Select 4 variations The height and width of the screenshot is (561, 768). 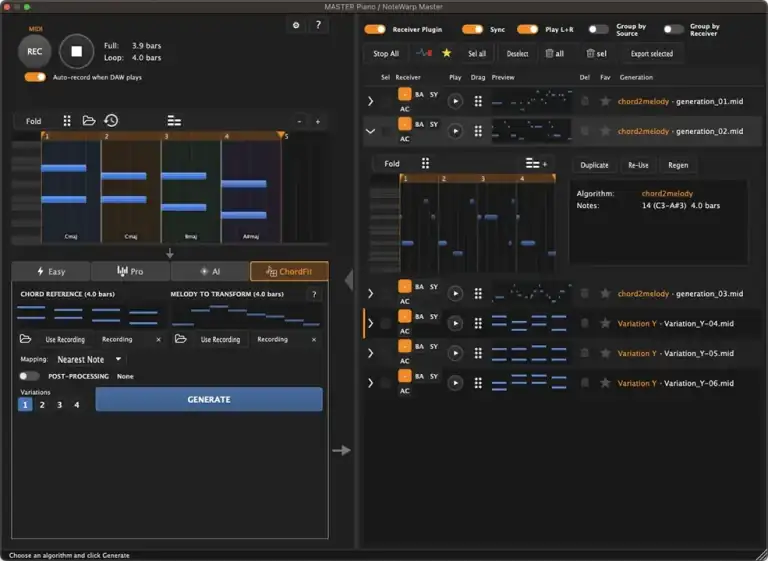tap(76, 405)
